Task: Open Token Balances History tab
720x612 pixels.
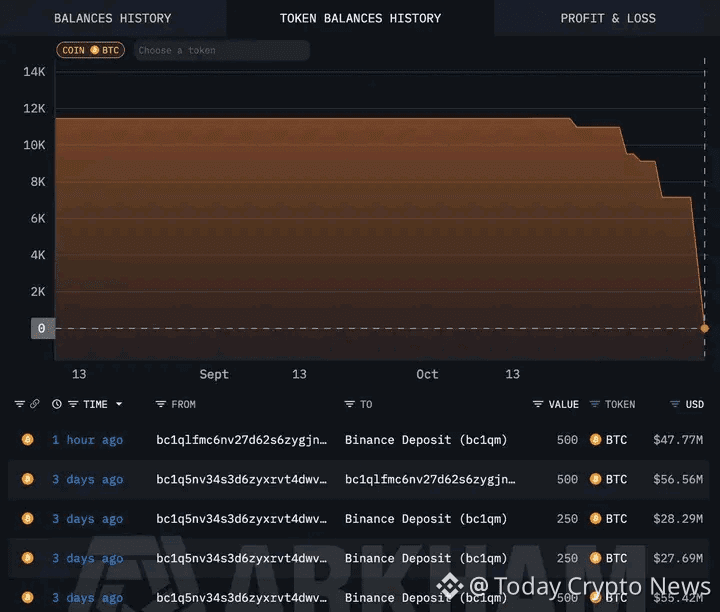Action: [x=360, y=18]
